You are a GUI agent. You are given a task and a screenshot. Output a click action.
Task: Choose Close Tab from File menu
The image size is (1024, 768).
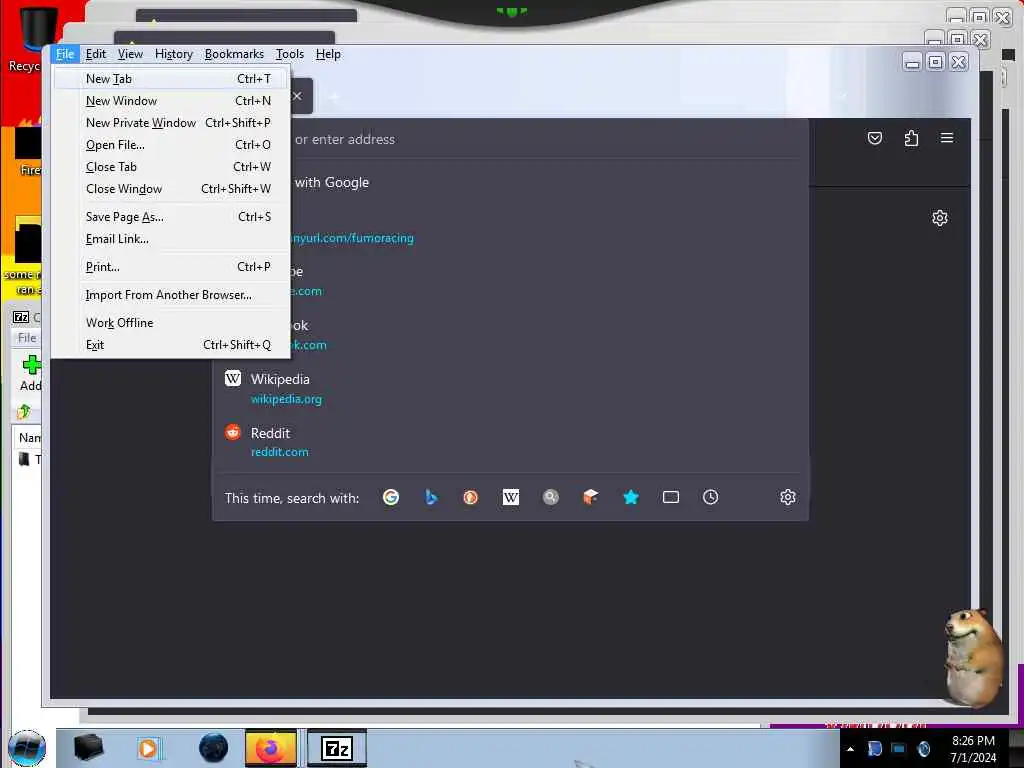[x=171, y=167]
